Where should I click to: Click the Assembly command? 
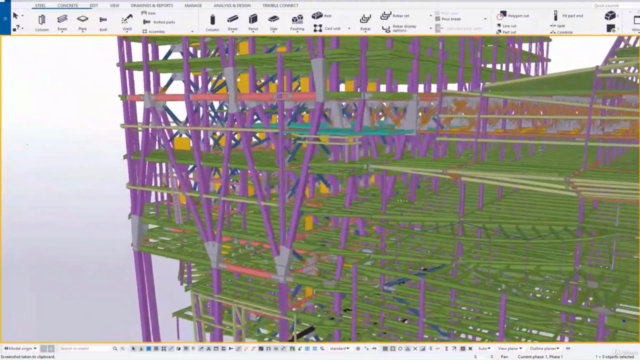(153, 31)
